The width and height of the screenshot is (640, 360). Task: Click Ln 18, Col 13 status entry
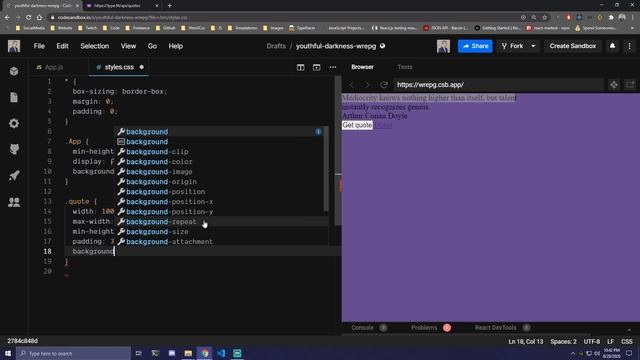526,341
